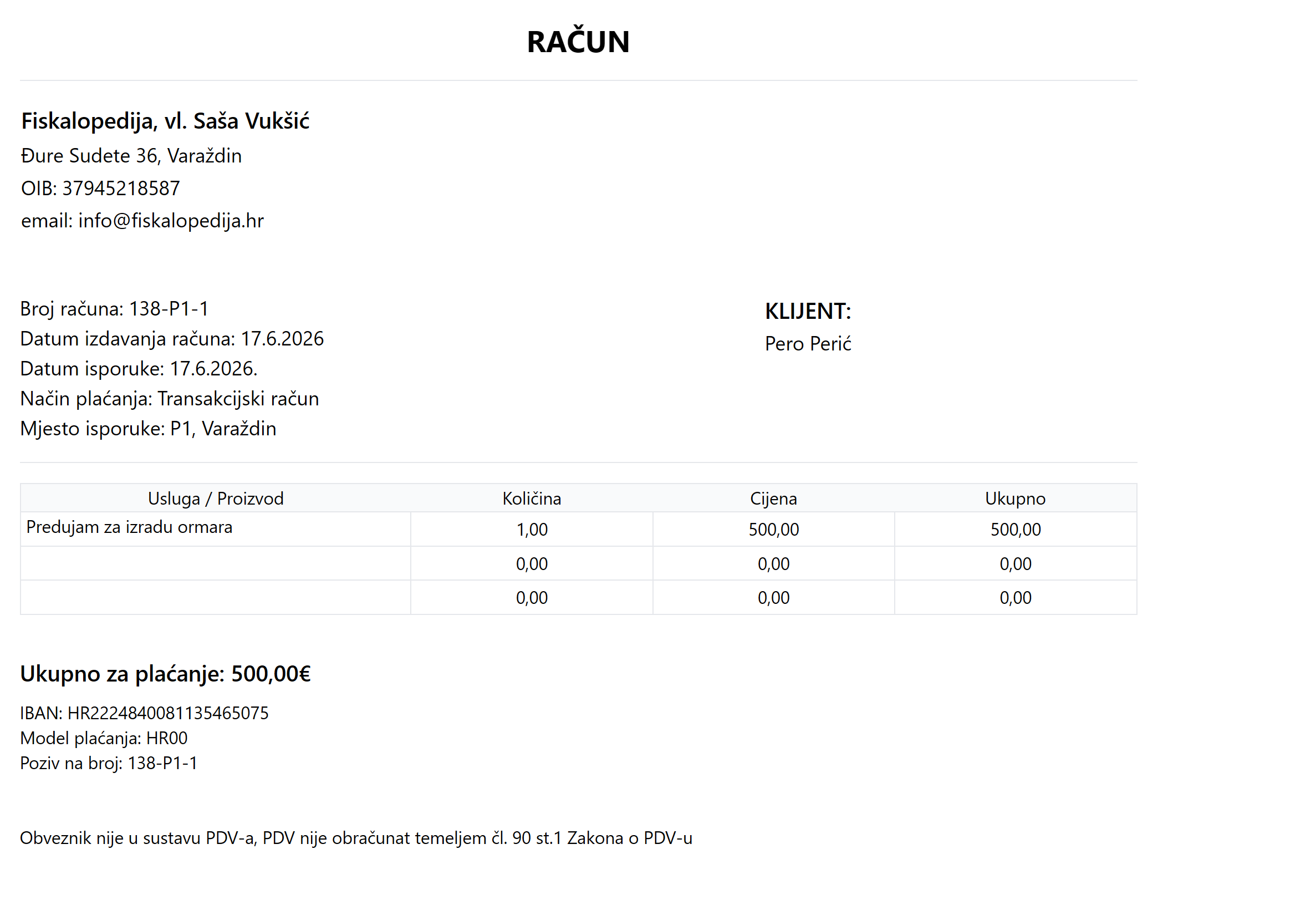
Task: Click second row 0,00 under Cijena
Action: [x=773, y=563]
